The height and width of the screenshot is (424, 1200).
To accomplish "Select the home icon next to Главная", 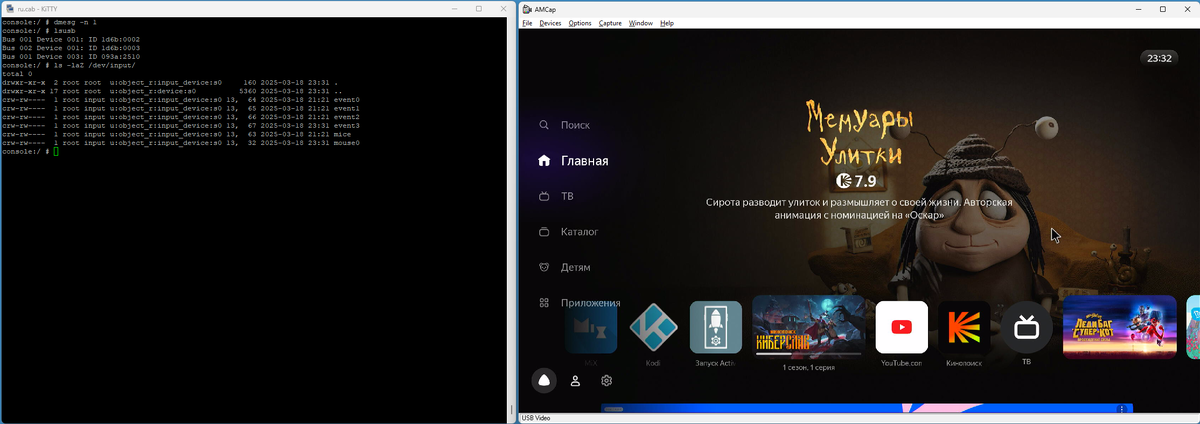I will pyautogui.click(x=544, y=161).
